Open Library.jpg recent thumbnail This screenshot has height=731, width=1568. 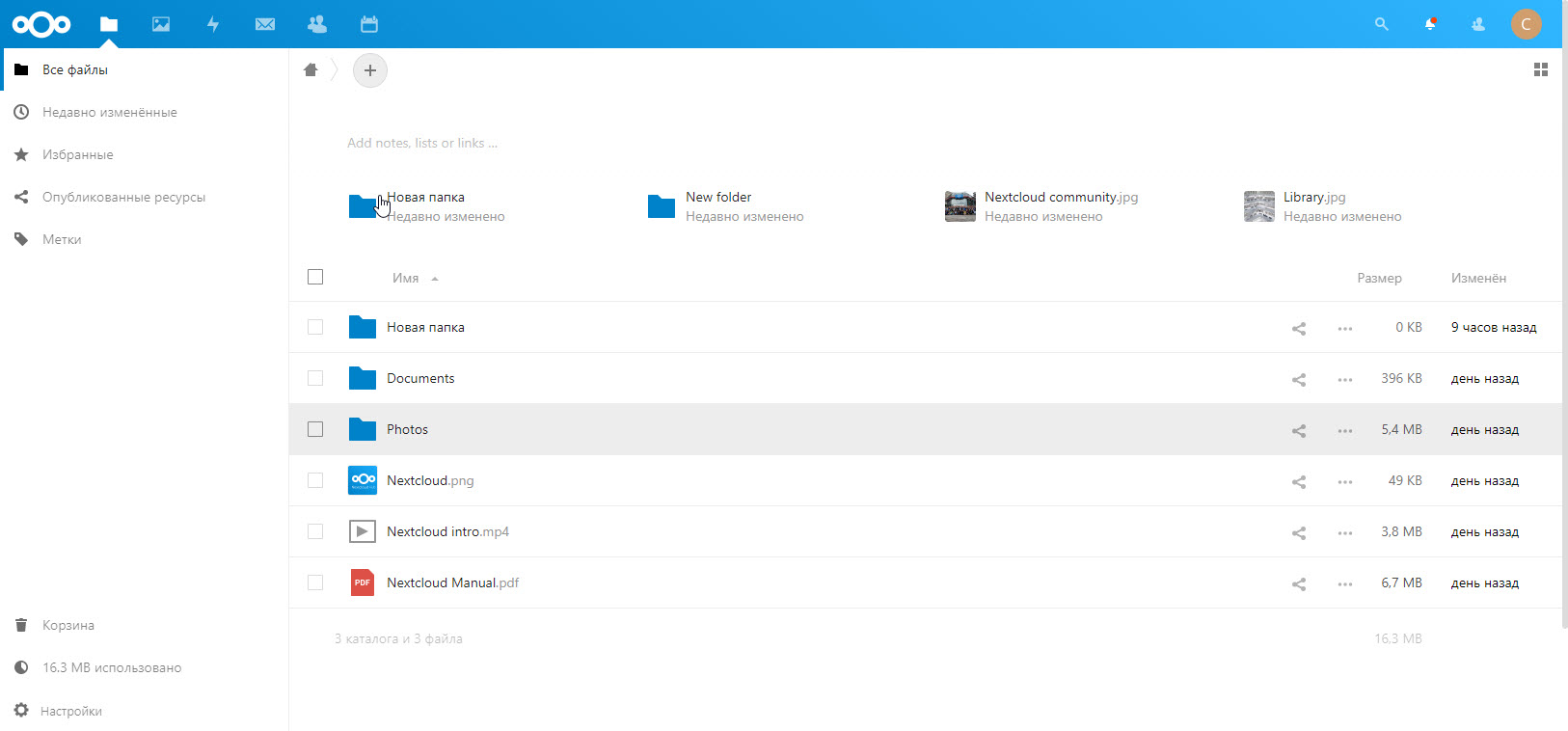(x=1259, y=206)
